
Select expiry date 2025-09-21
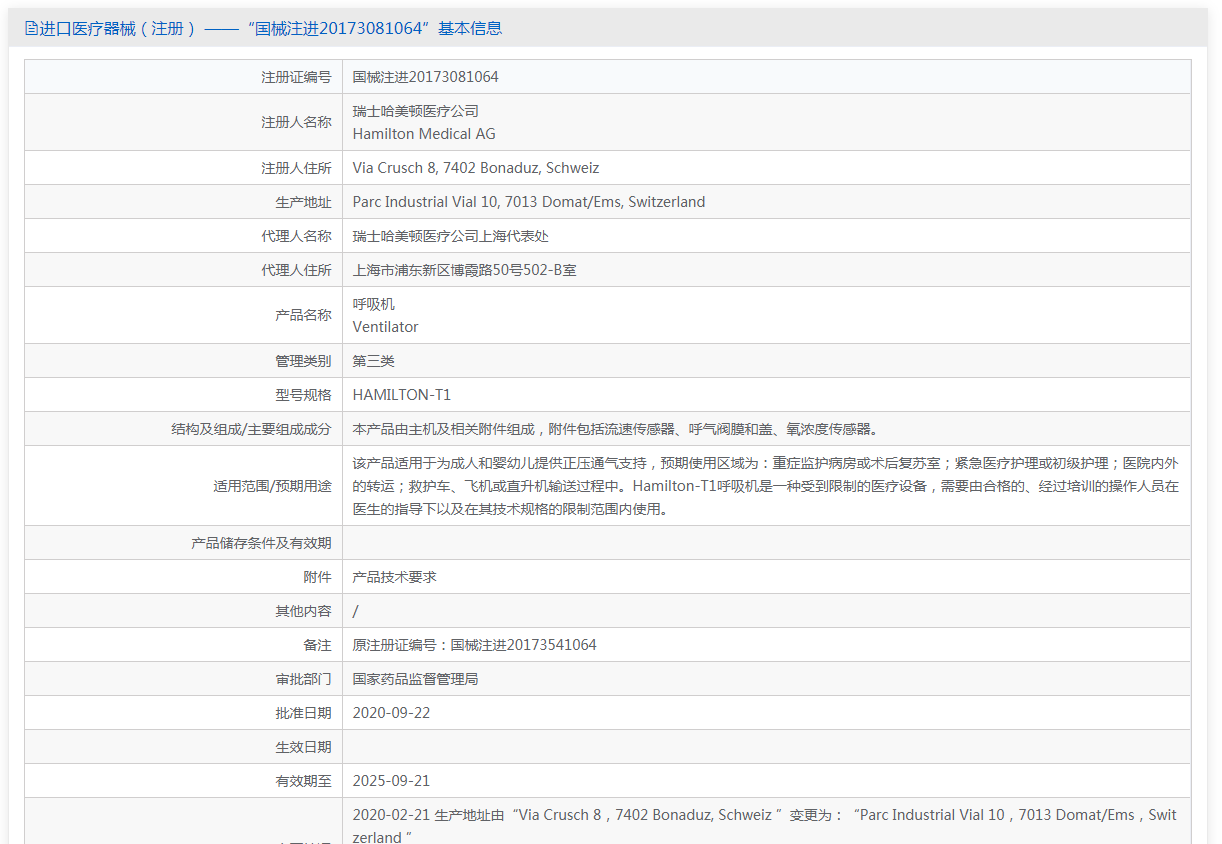[392, 781]
